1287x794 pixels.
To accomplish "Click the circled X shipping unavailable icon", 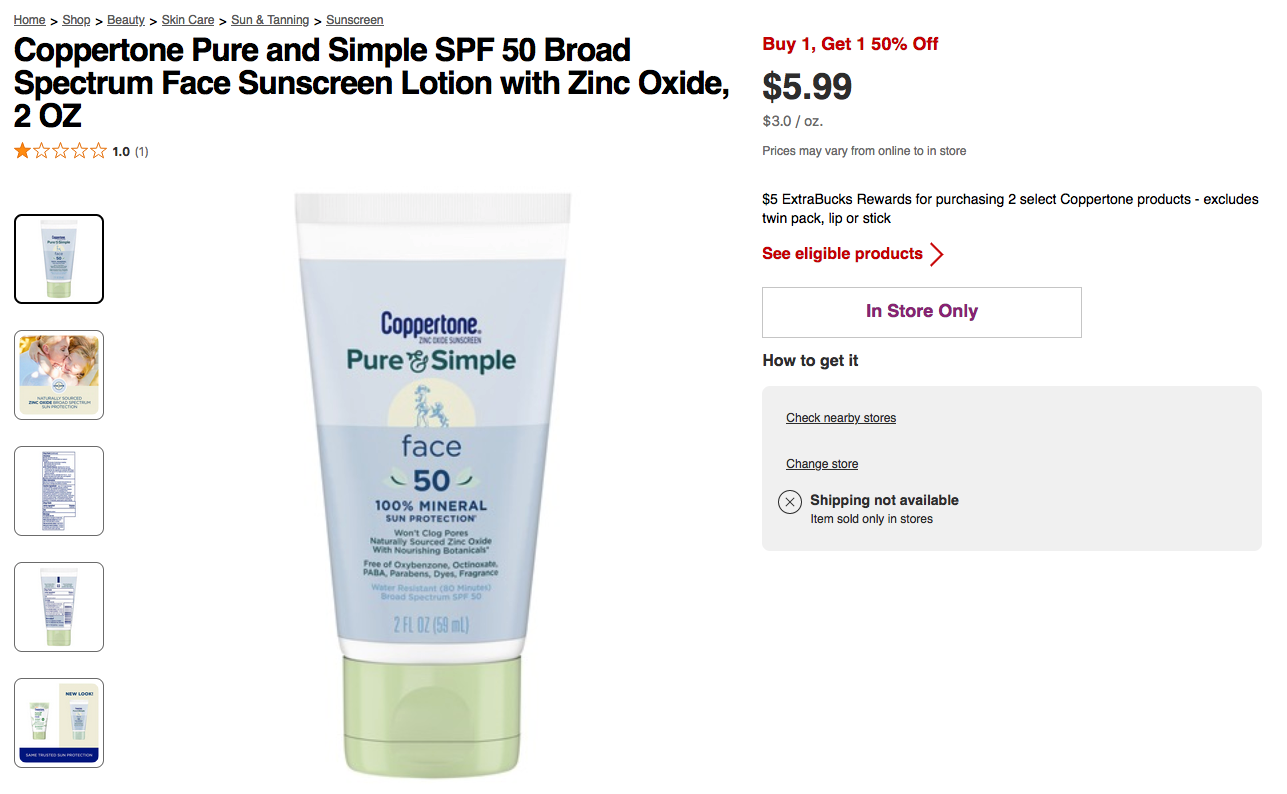I will pos(790,502).
